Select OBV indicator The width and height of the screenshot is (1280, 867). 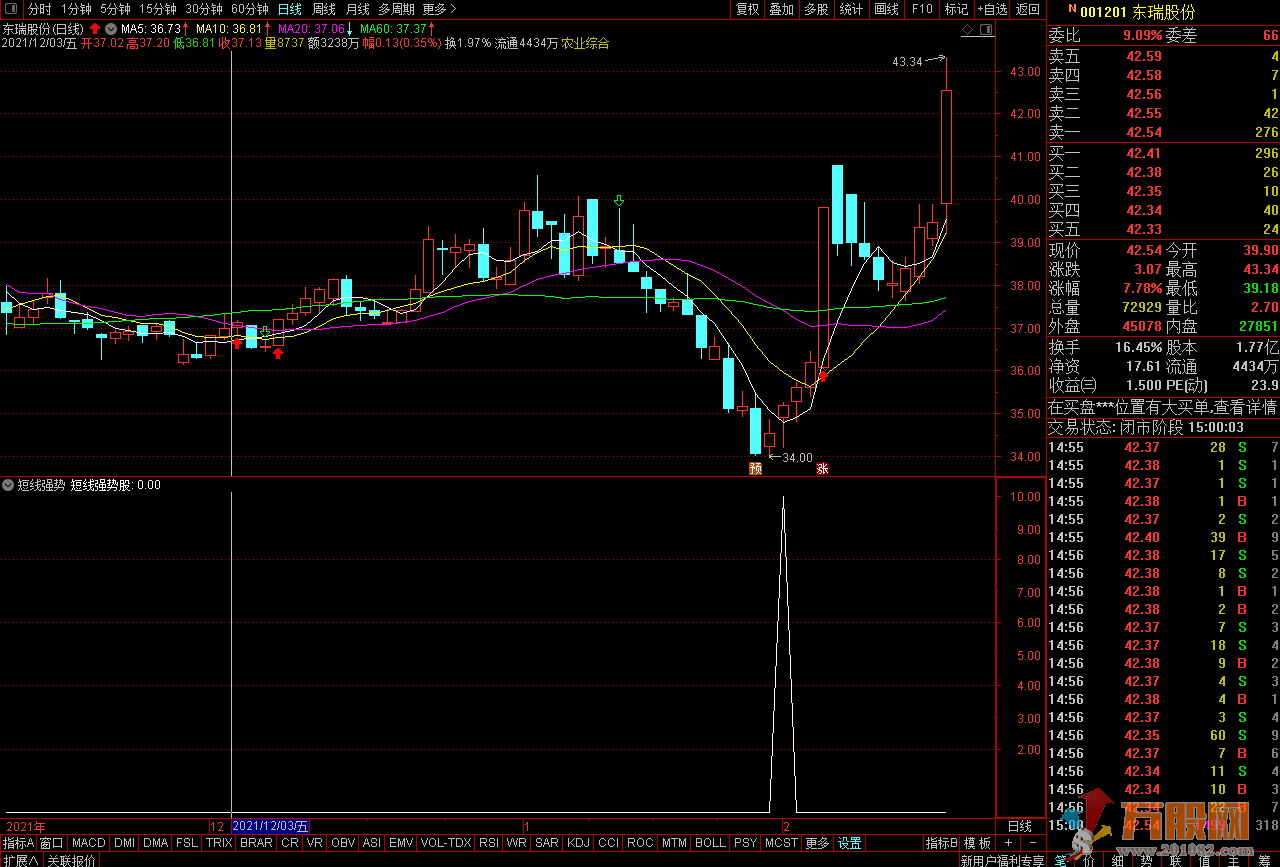(x=343, y=843)
